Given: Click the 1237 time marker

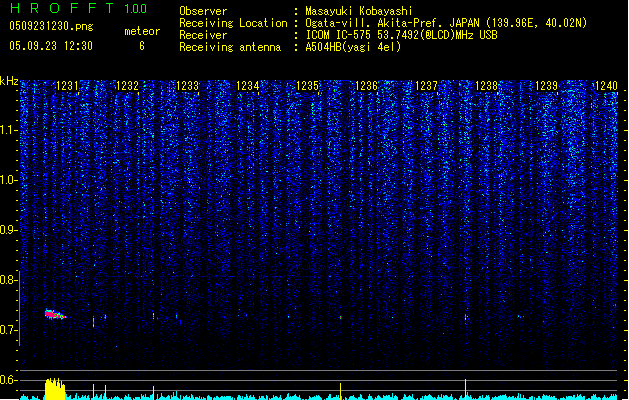Looking at the screenshot, I should click(x=426, y=86).
